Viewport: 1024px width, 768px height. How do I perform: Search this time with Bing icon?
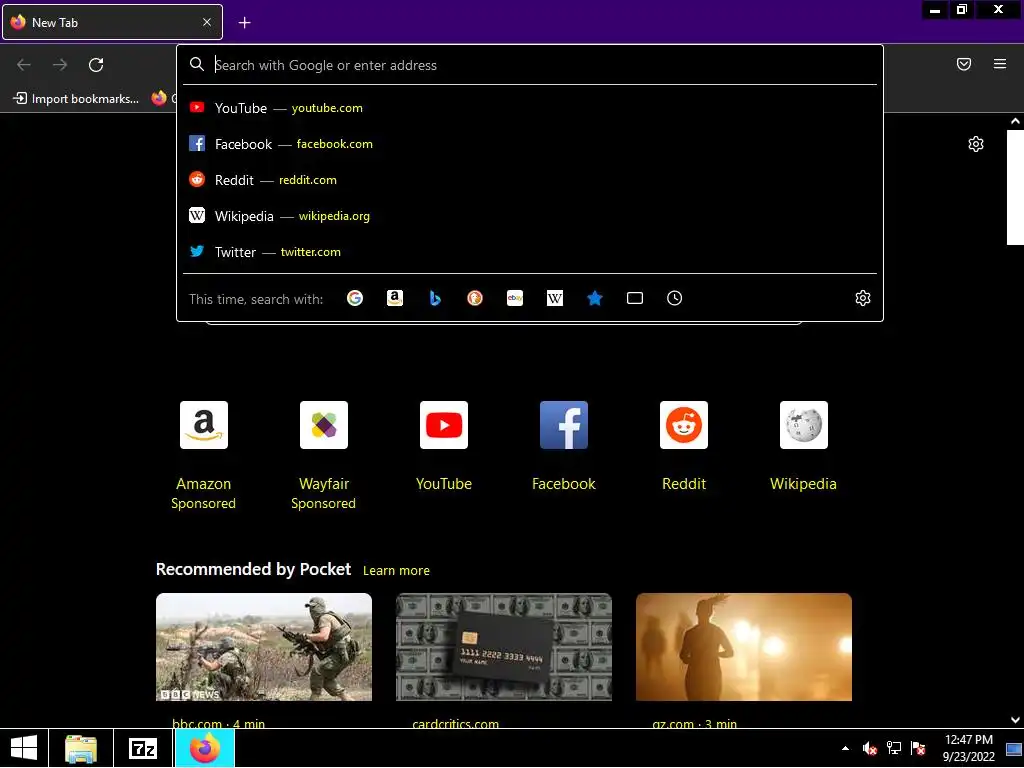point(435,298)
